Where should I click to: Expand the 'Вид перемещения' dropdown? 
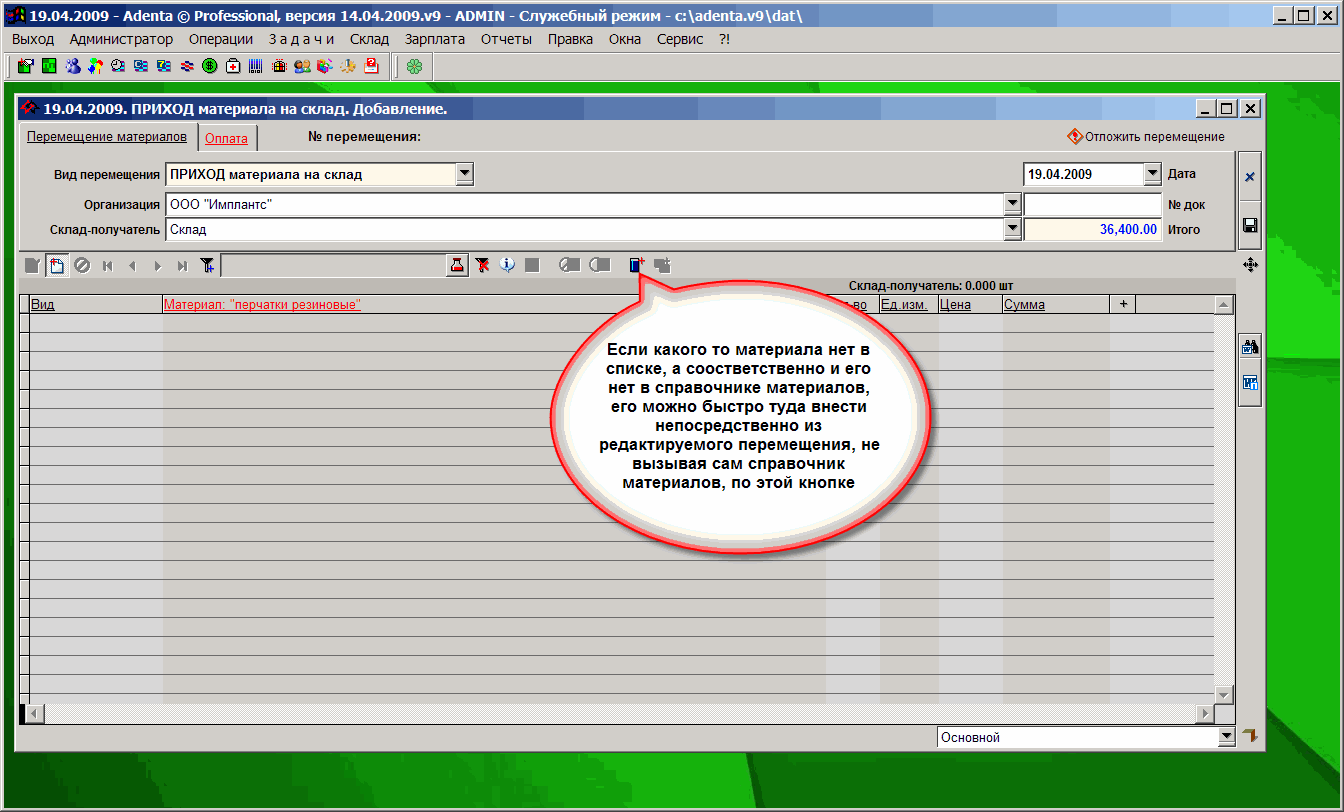464,174
